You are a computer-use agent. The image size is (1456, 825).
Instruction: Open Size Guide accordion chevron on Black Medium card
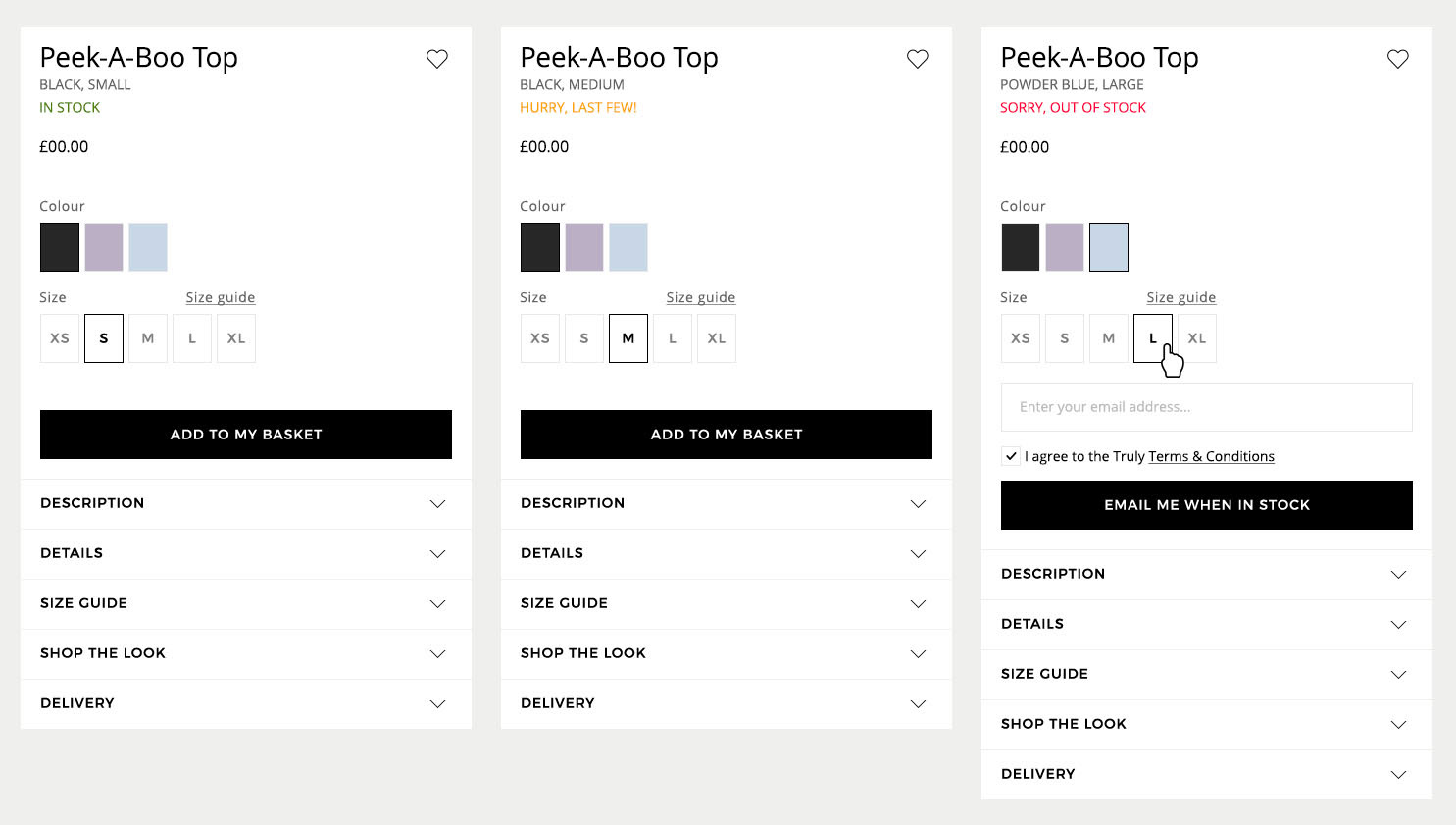pos(918,604)
